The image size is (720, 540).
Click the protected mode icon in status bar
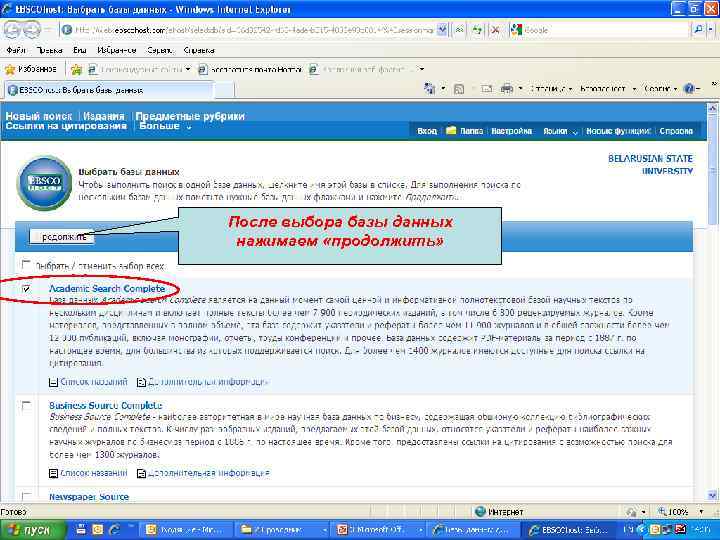coord(632,512)
